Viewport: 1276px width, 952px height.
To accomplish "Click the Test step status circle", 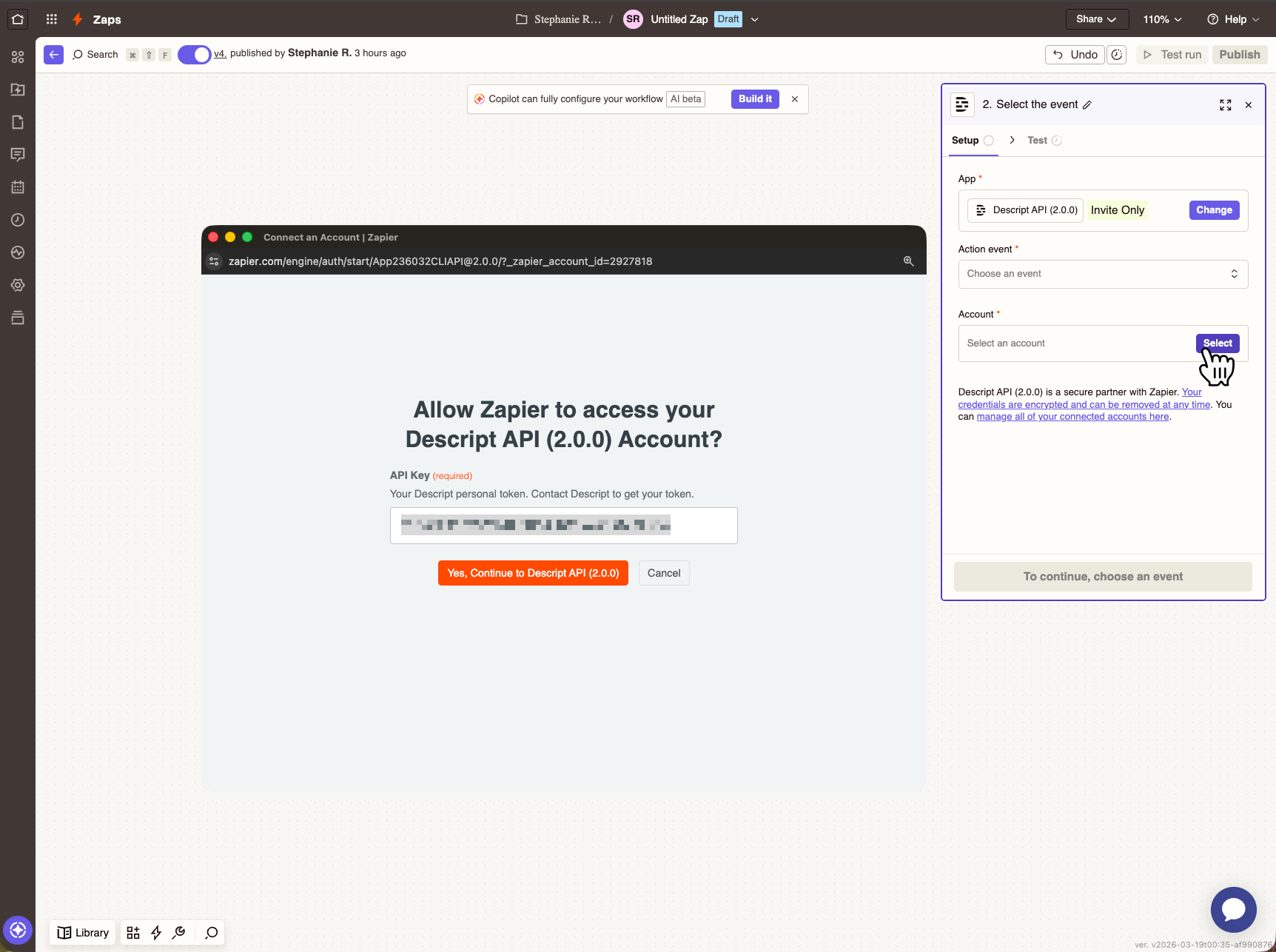I will tap(1057, 140).
